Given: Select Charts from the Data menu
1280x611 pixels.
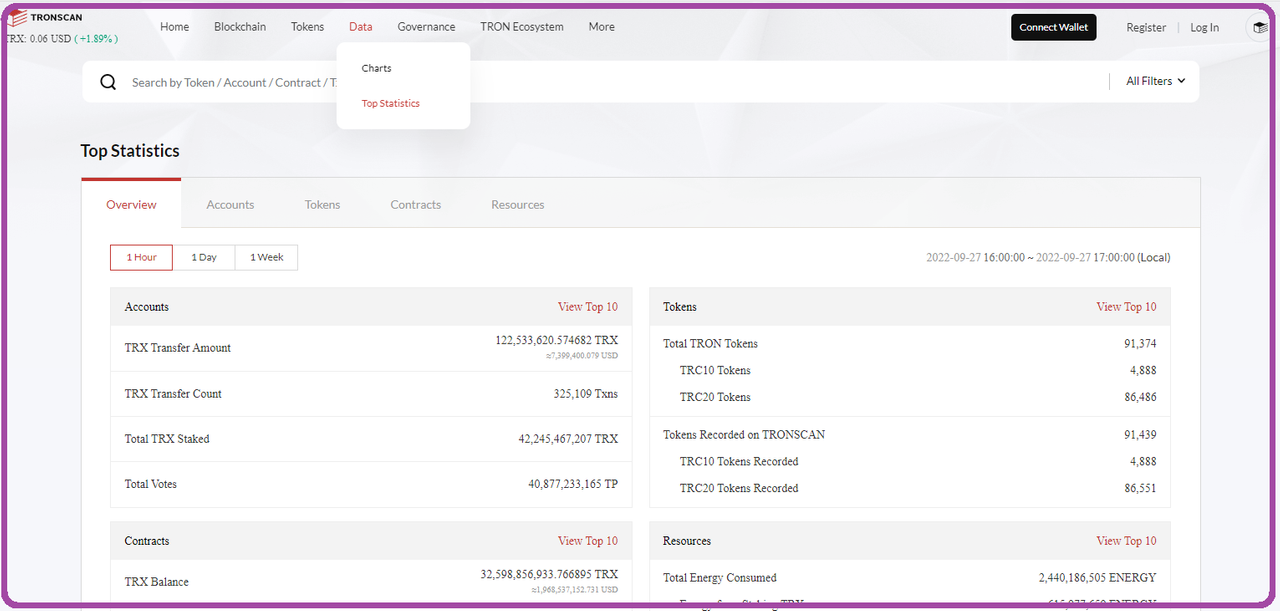Looking at the screenshot, I should click(x=376, y=68).
